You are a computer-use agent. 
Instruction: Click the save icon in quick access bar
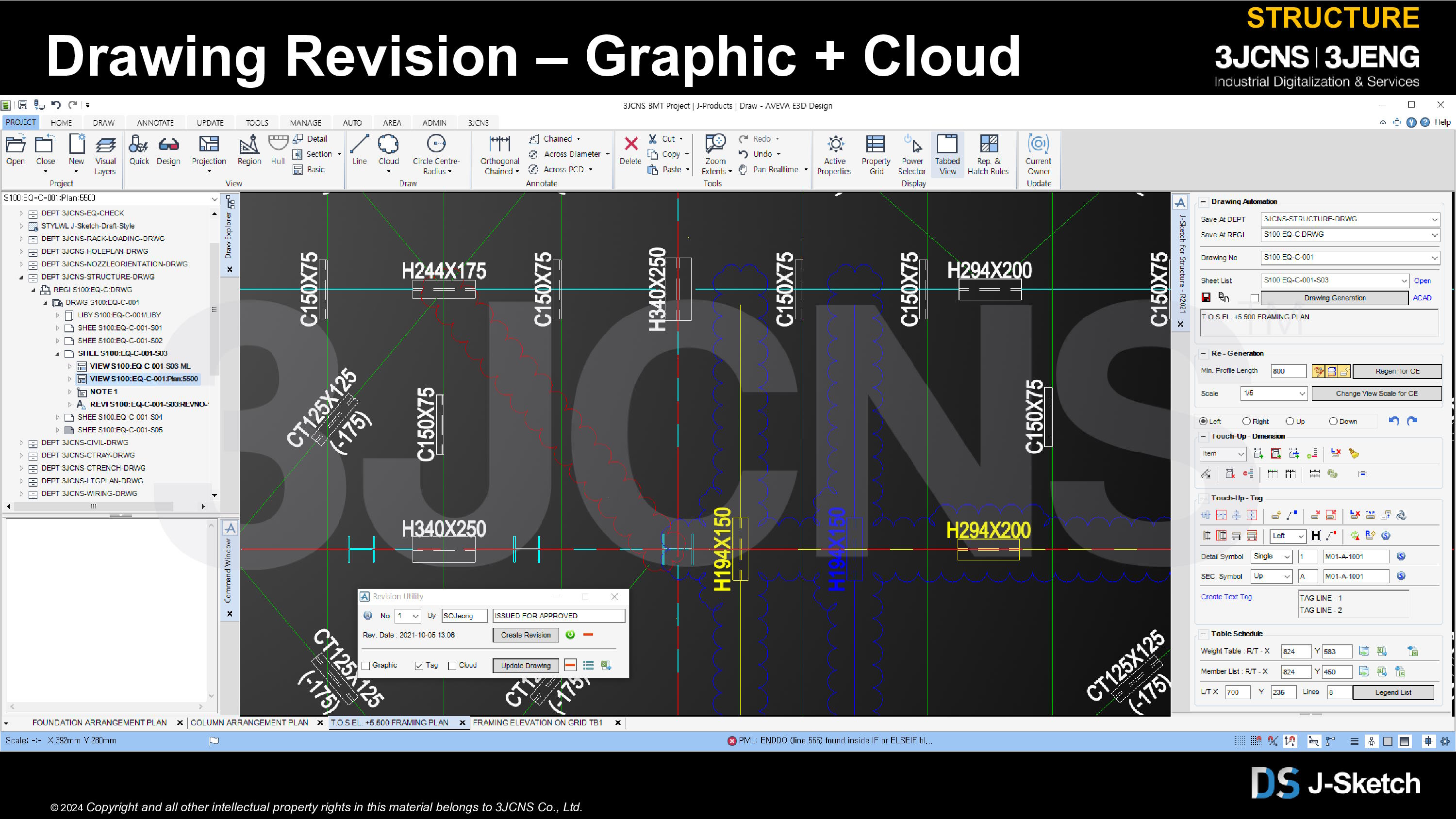23,105
